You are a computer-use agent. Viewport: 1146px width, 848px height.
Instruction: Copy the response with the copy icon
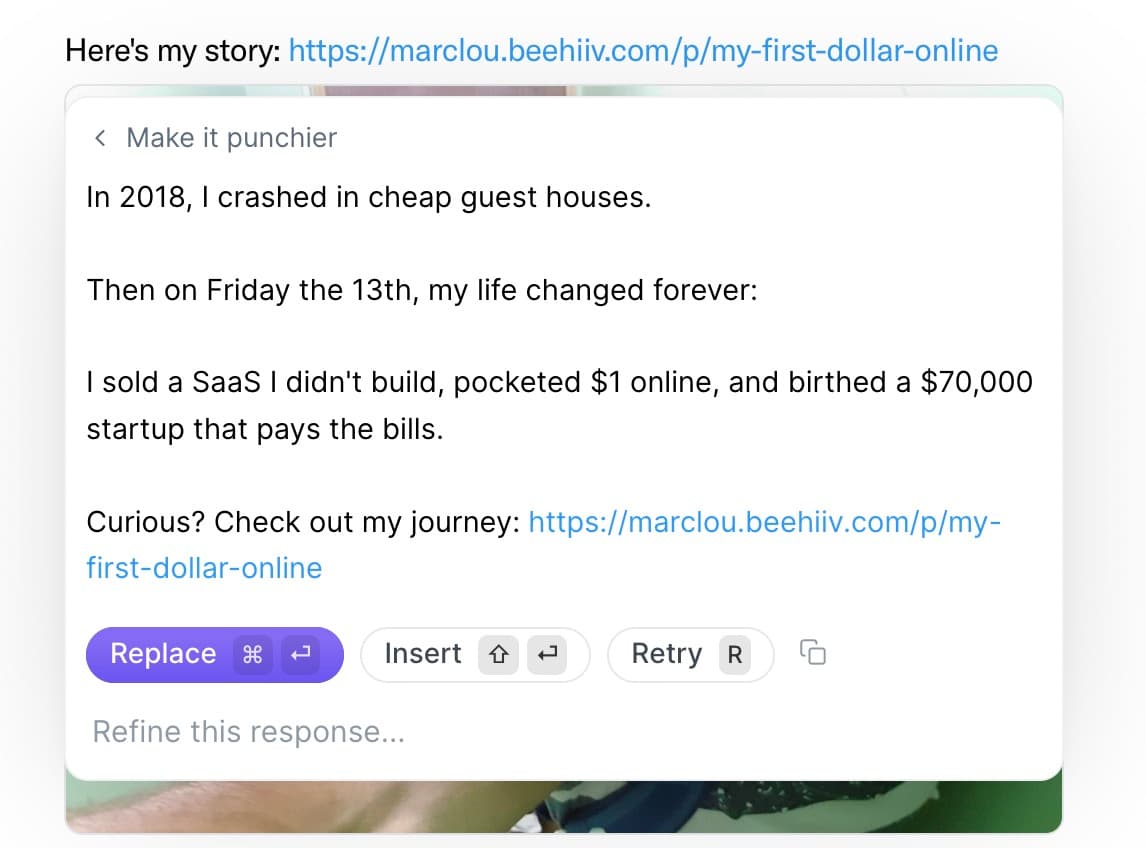point(813,652)
